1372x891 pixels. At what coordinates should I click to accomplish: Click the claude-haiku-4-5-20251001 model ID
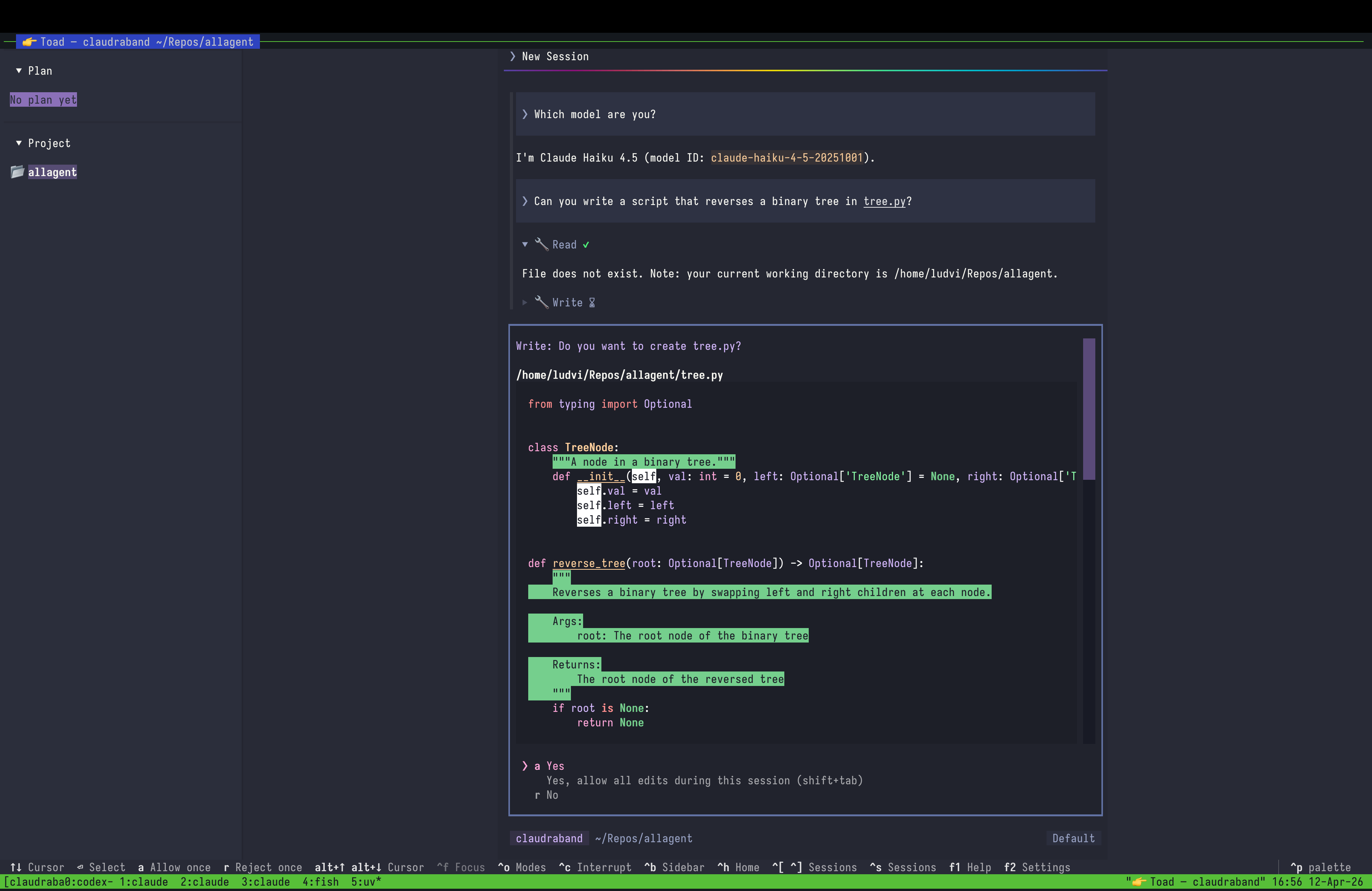click(x=786, y=158)
